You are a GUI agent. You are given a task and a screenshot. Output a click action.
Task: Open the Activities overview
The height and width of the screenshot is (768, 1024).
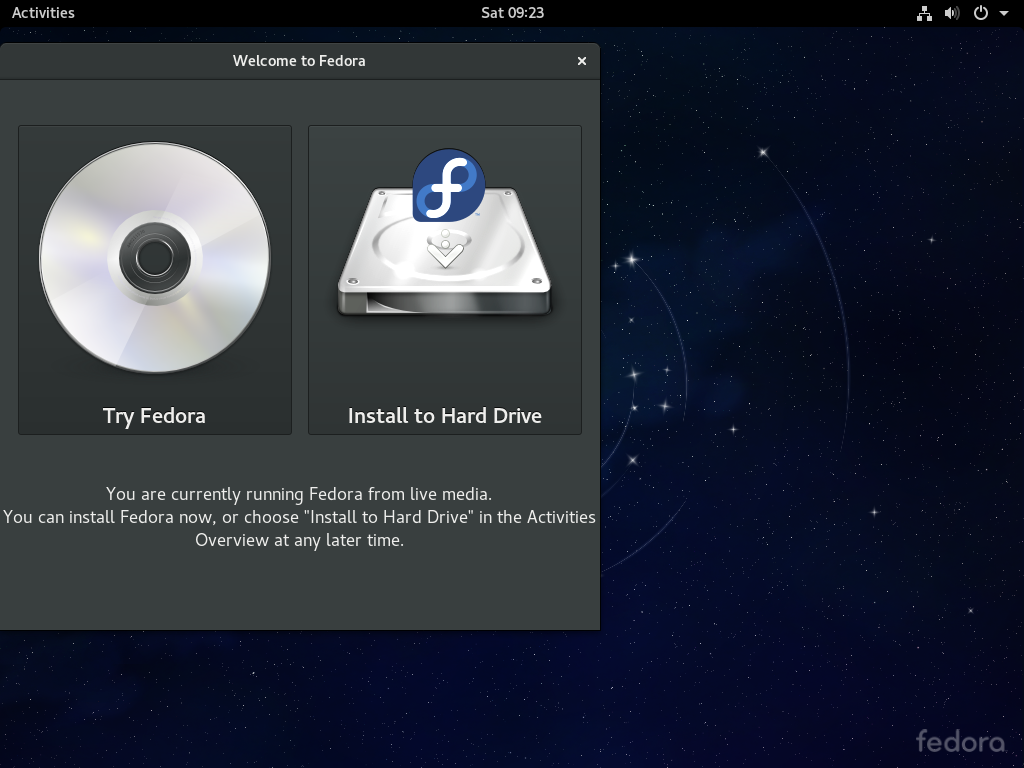click(x=43, y=13)
